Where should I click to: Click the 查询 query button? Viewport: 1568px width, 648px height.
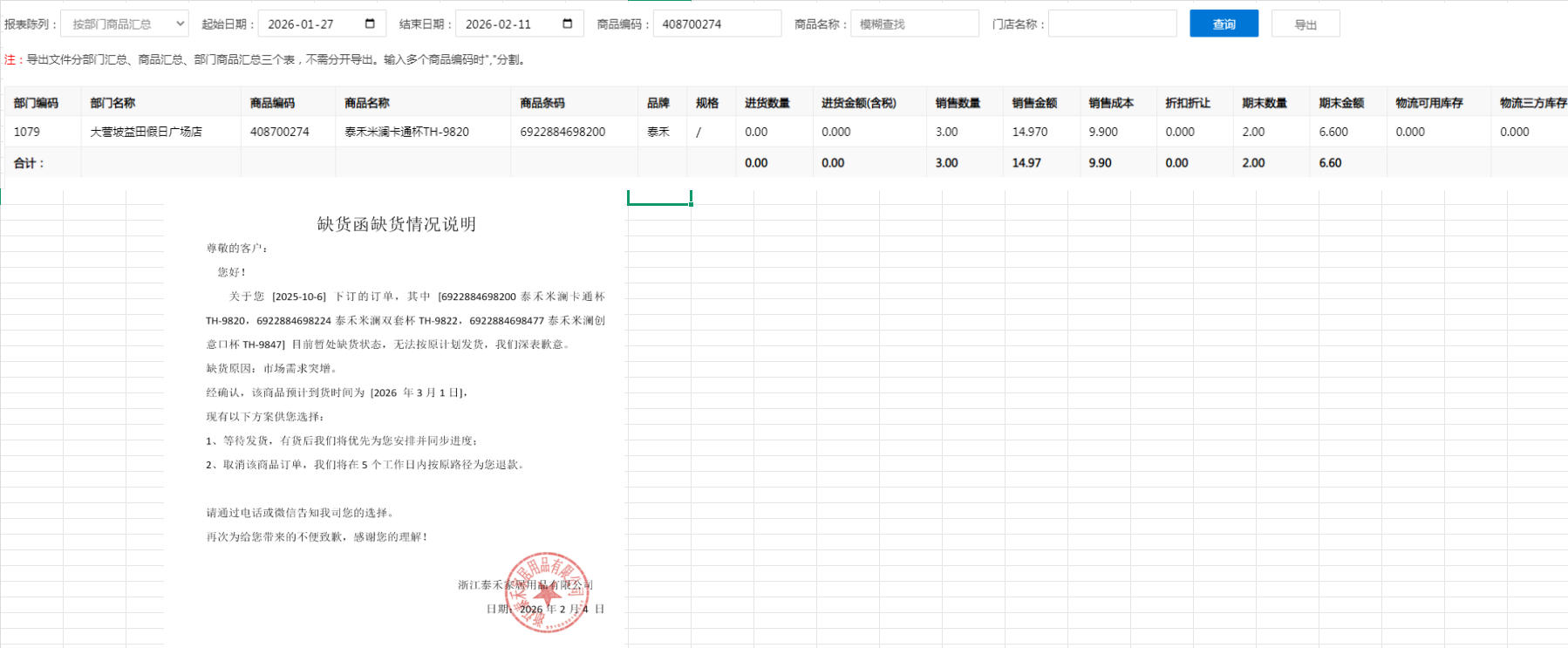coord(1224,24)
